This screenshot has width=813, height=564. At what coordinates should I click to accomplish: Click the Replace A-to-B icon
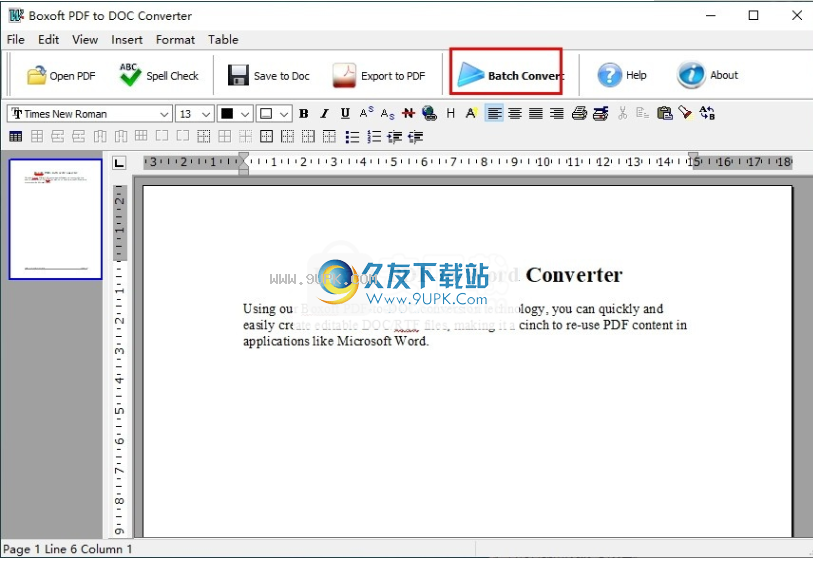[707, 113]
